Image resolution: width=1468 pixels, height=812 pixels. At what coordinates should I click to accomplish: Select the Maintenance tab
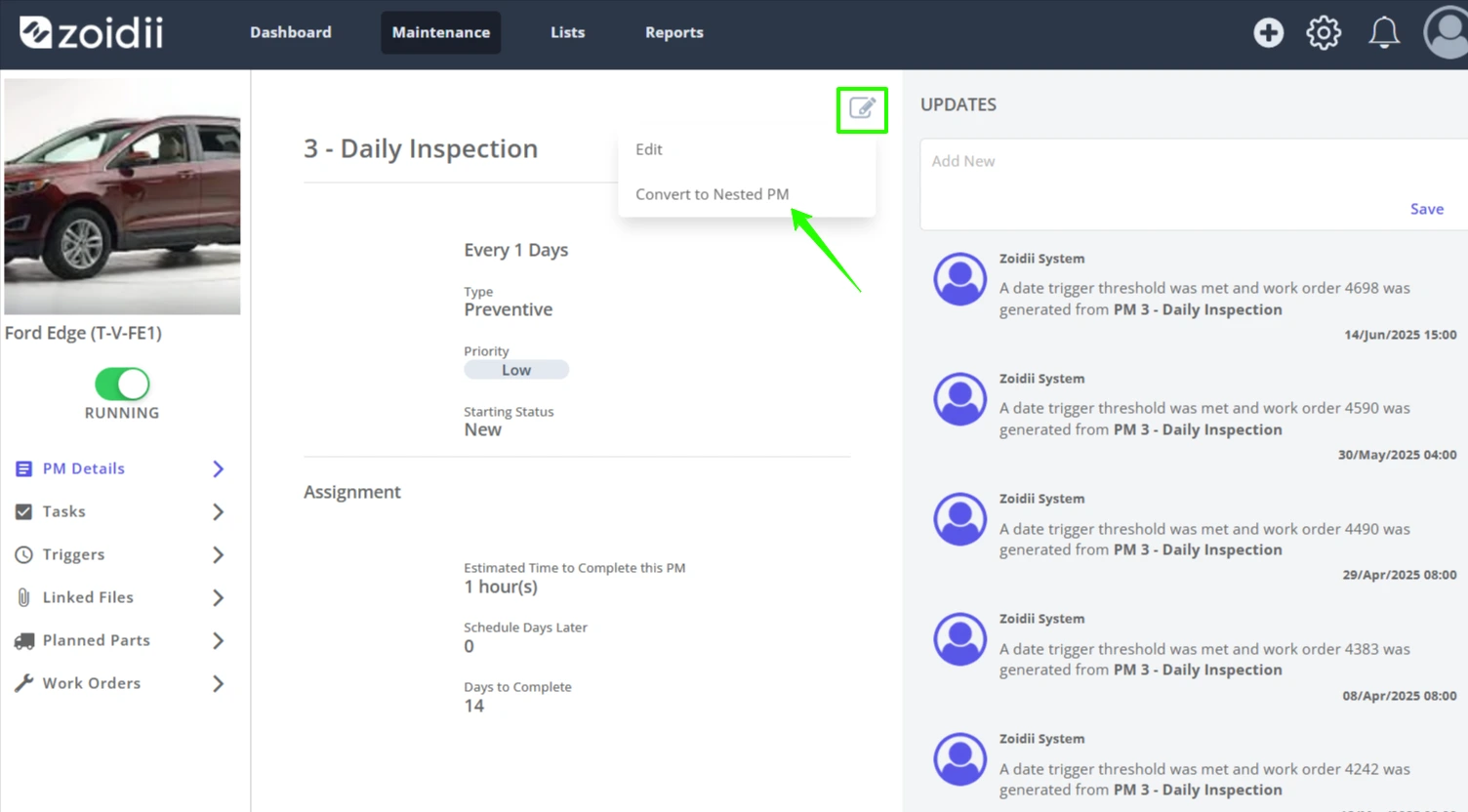pyautogui.click(x=441, y=32)
